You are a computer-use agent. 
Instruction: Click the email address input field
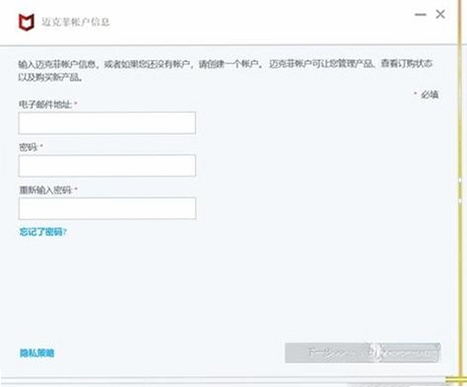pos(107,123)
